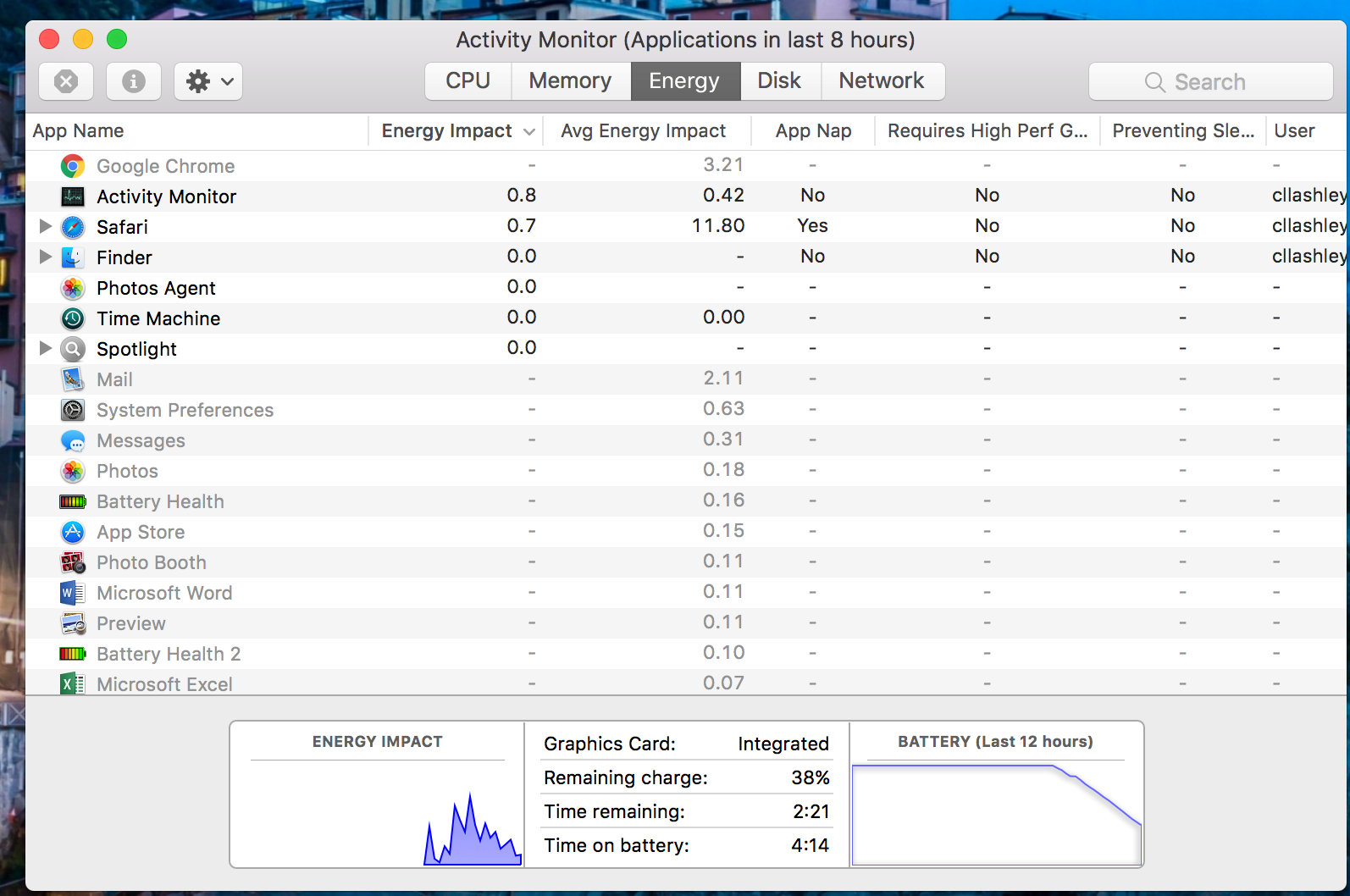Click the Time Machine clock icon
Screen dimensions: 1350x896
(x=73, y=318)
